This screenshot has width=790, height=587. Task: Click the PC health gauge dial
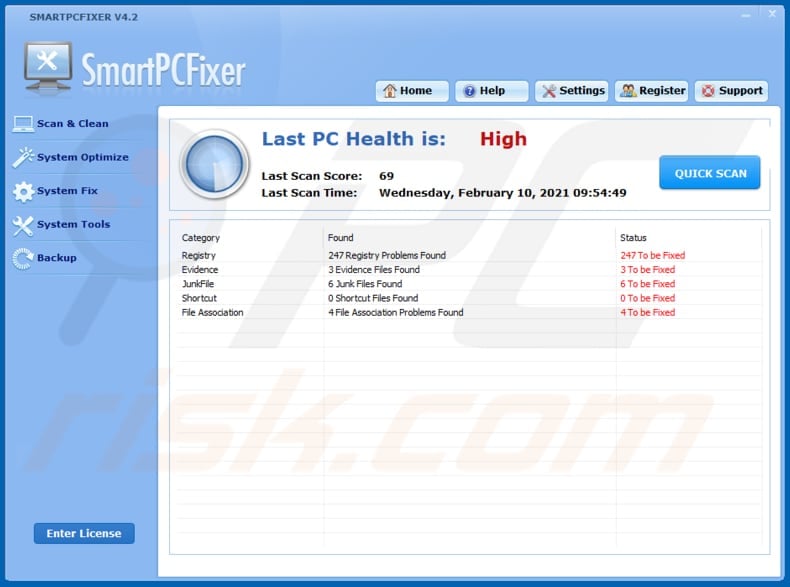[x=215, y=163]
